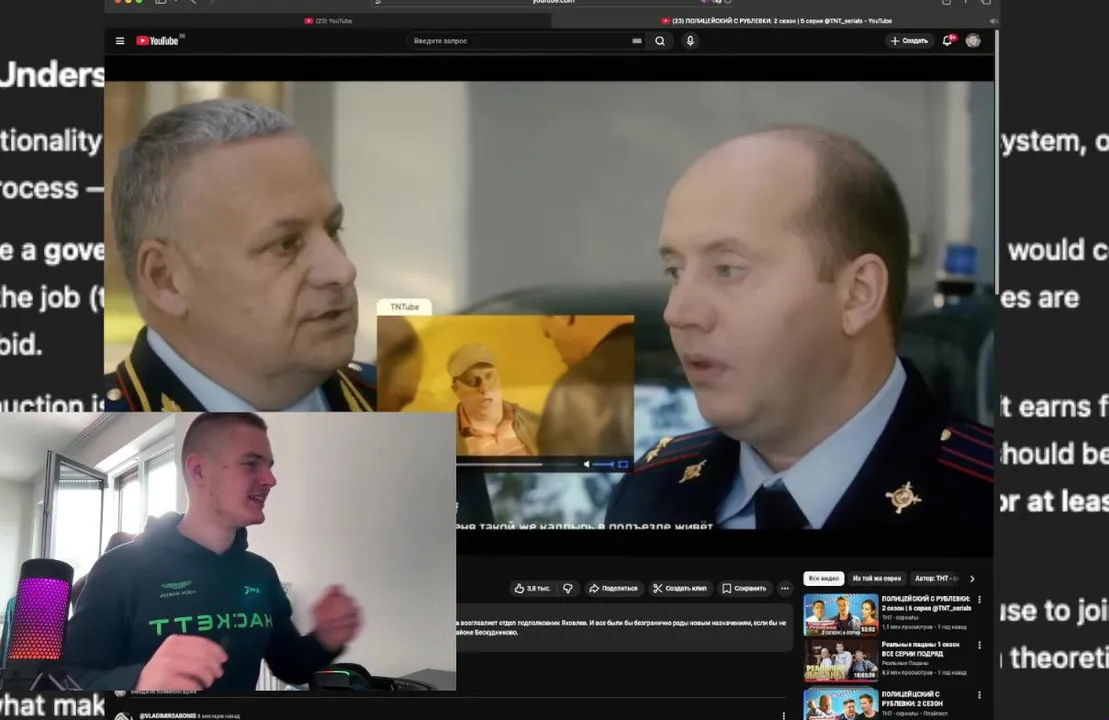The image size is (1109, 720).
Task: Select the Все видео filter chip
Action: pos(824,579)
